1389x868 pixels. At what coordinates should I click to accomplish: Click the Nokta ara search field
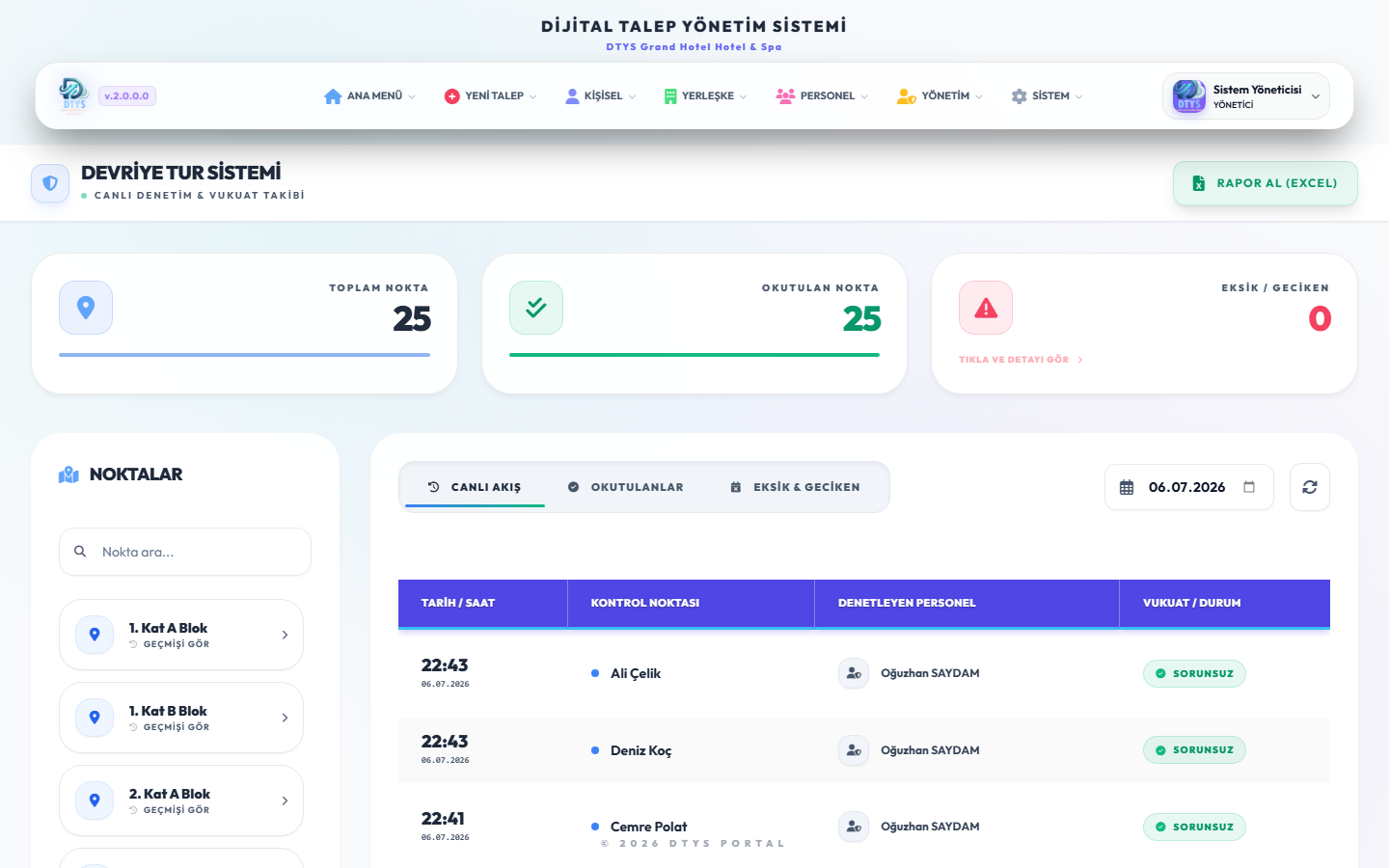click(185, 552)
